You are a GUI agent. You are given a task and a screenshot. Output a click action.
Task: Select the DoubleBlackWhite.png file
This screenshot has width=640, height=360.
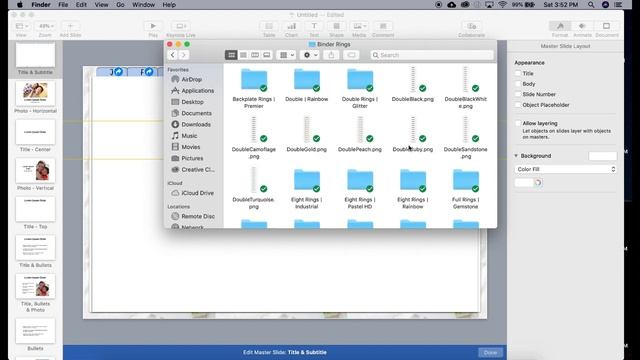[x=465, y=80]
